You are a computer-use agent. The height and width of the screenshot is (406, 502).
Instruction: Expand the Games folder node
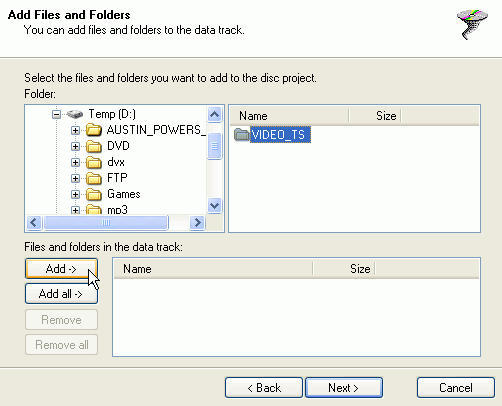coord(75,194)
